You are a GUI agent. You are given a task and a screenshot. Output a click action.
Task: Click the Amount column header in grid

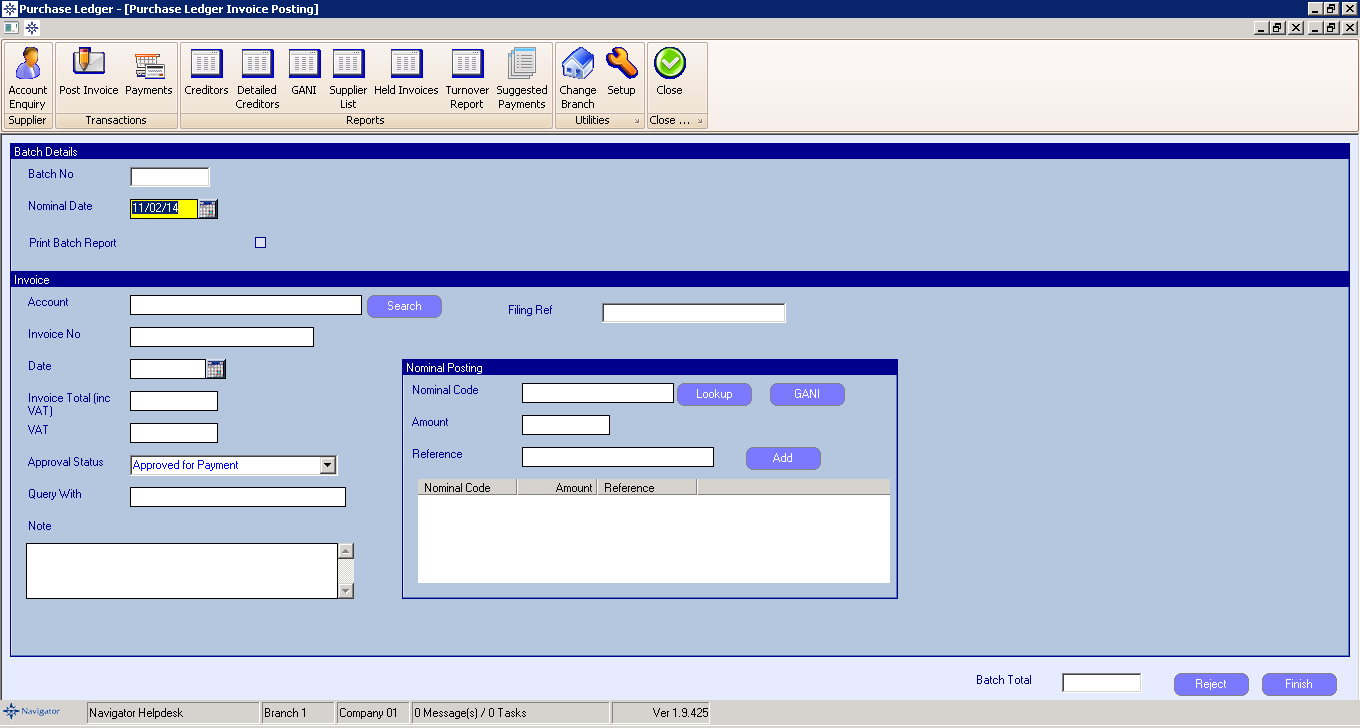click(x=557, y=488)
